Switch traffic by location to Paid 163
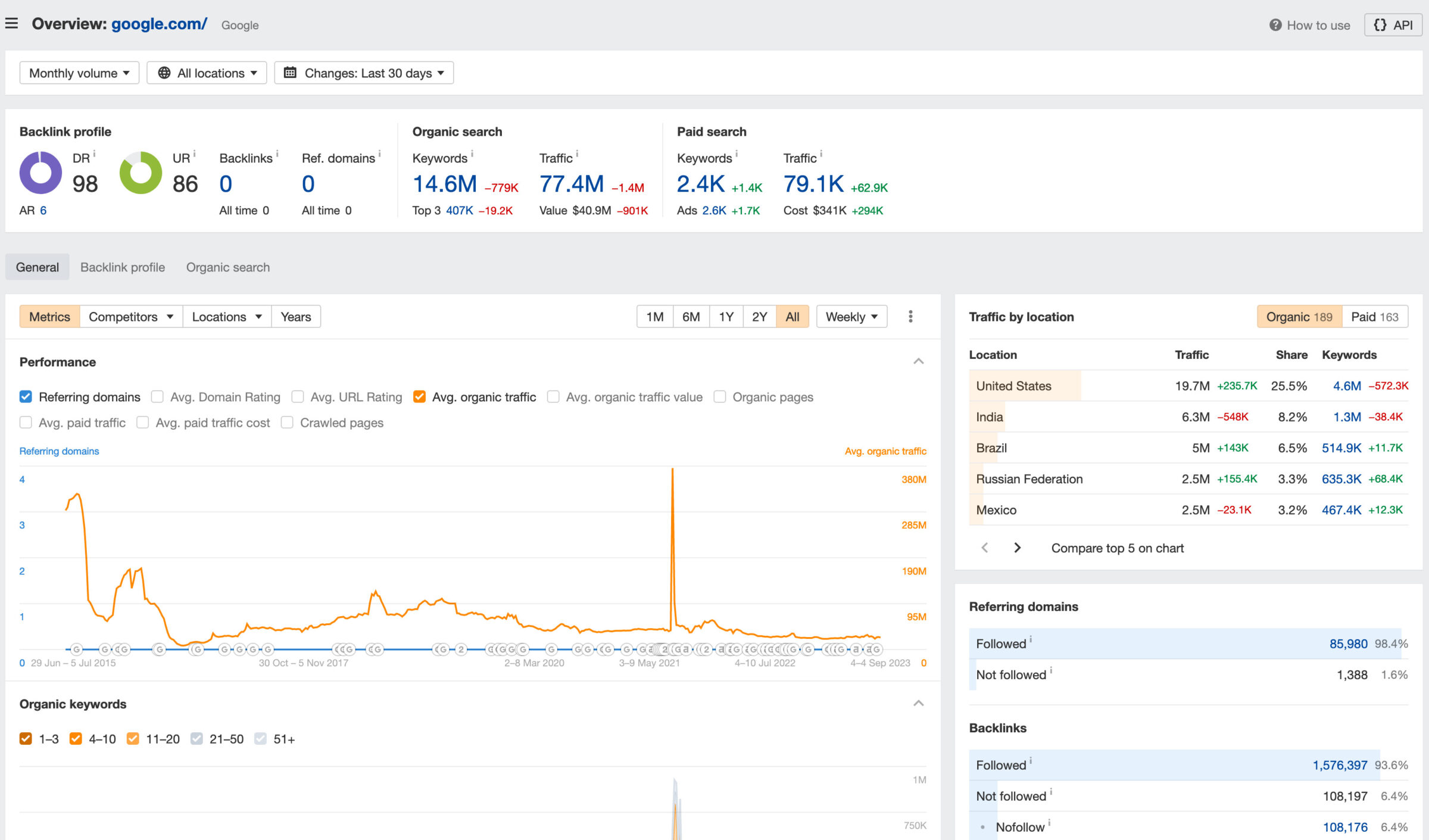This screenshot has height=840, width=1429. pyautogui.click(x=1375, y=316)
